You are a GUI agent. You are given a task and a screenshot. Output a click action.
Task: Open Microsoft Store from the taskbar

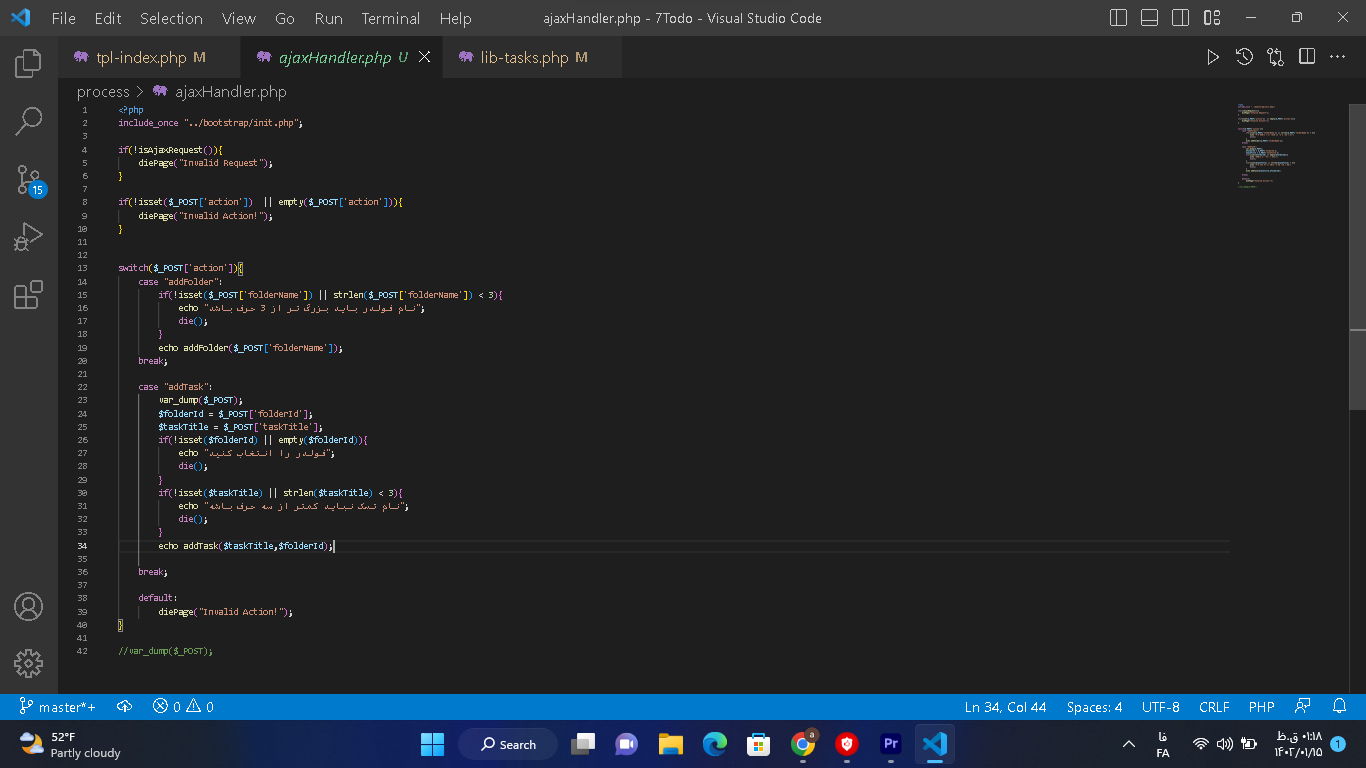click(759, 744)
